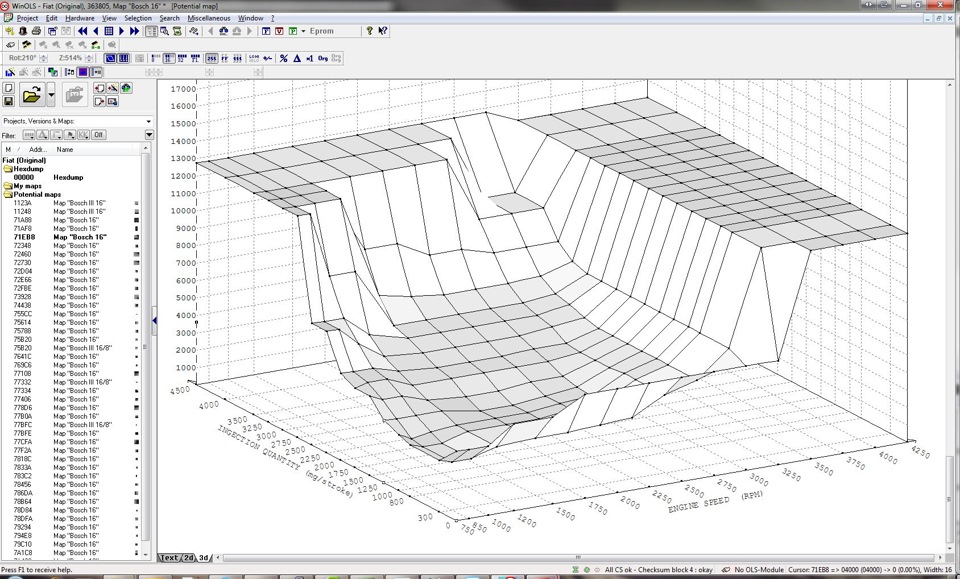
Task: Adjust the rotation Rot:210° spinner
Action: (x=44, y=58)
